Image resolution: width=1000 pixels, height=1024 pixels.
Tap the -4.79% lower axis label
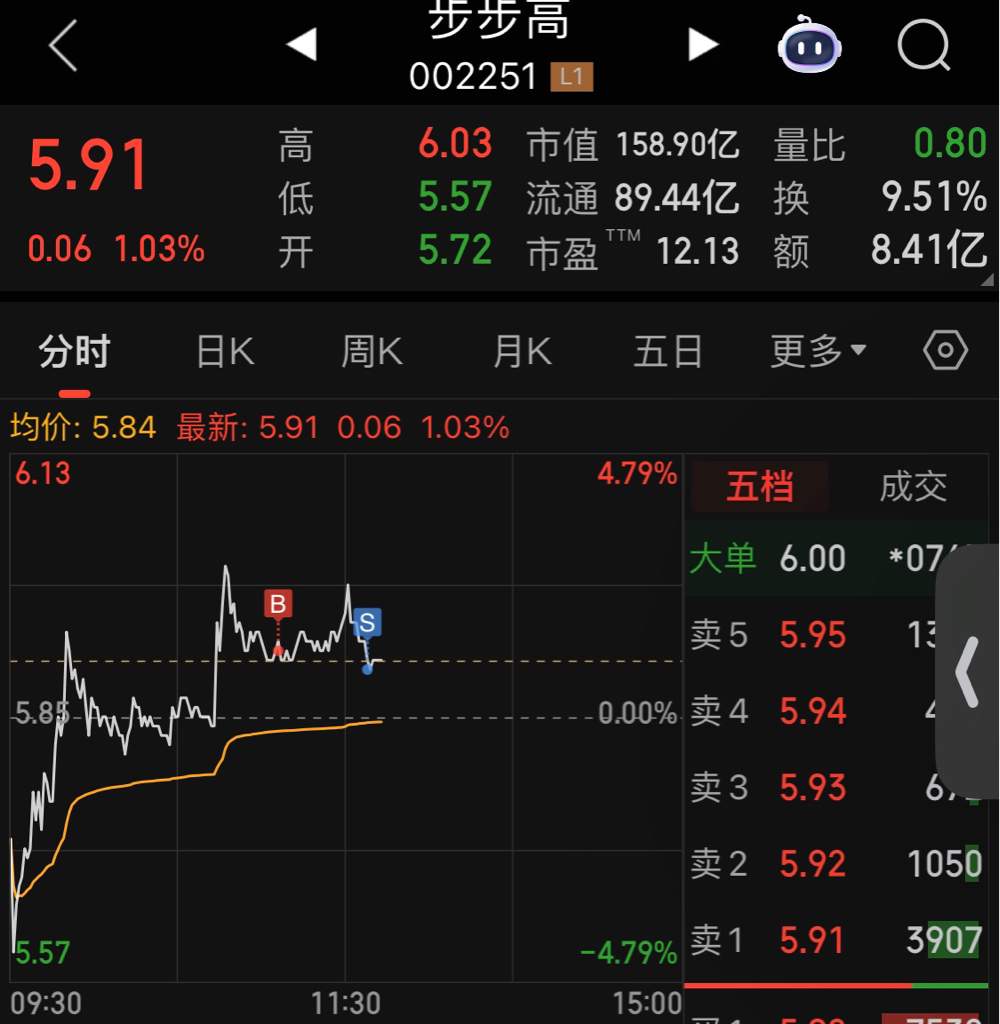pyautogui.click(x=629, y=953)
